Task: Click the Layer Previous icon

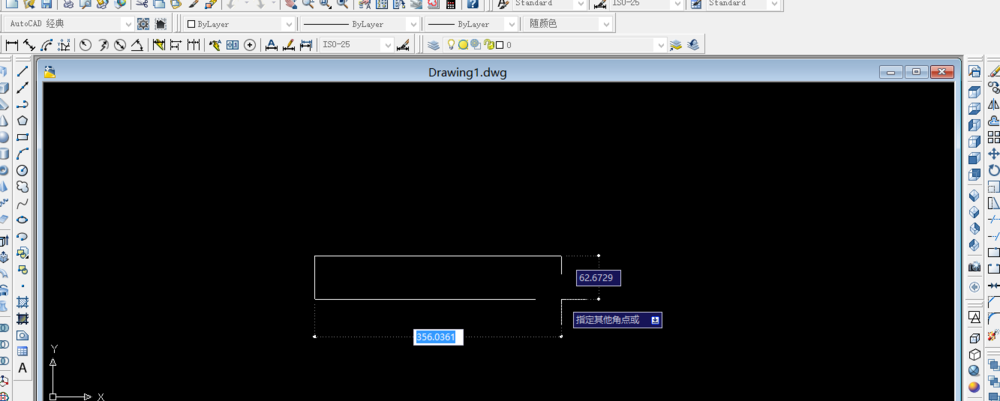Action: (693, 45)
